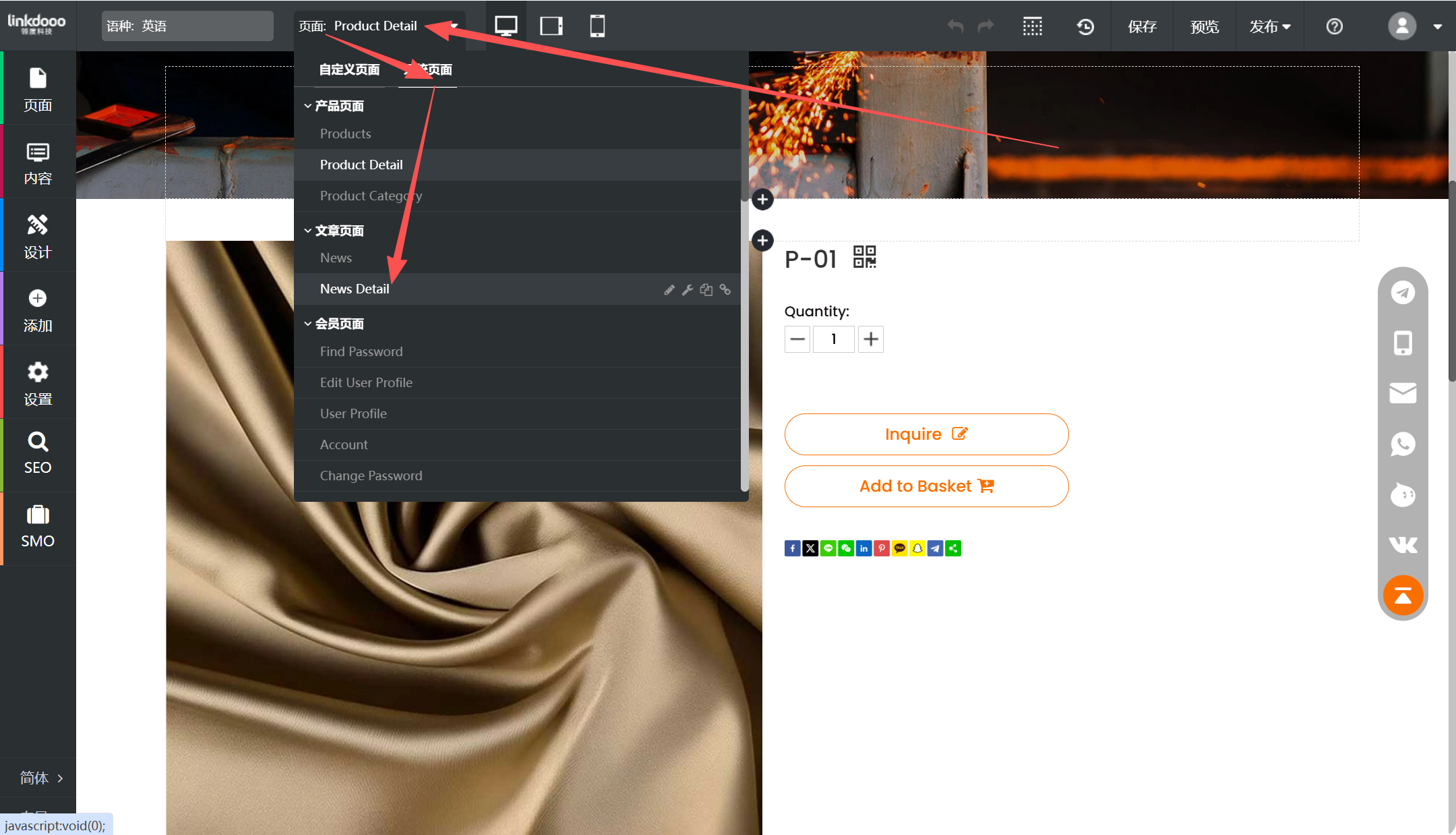Switch to the 自定义页面 tab
The image size is (1456, 835).
point(349,69)
